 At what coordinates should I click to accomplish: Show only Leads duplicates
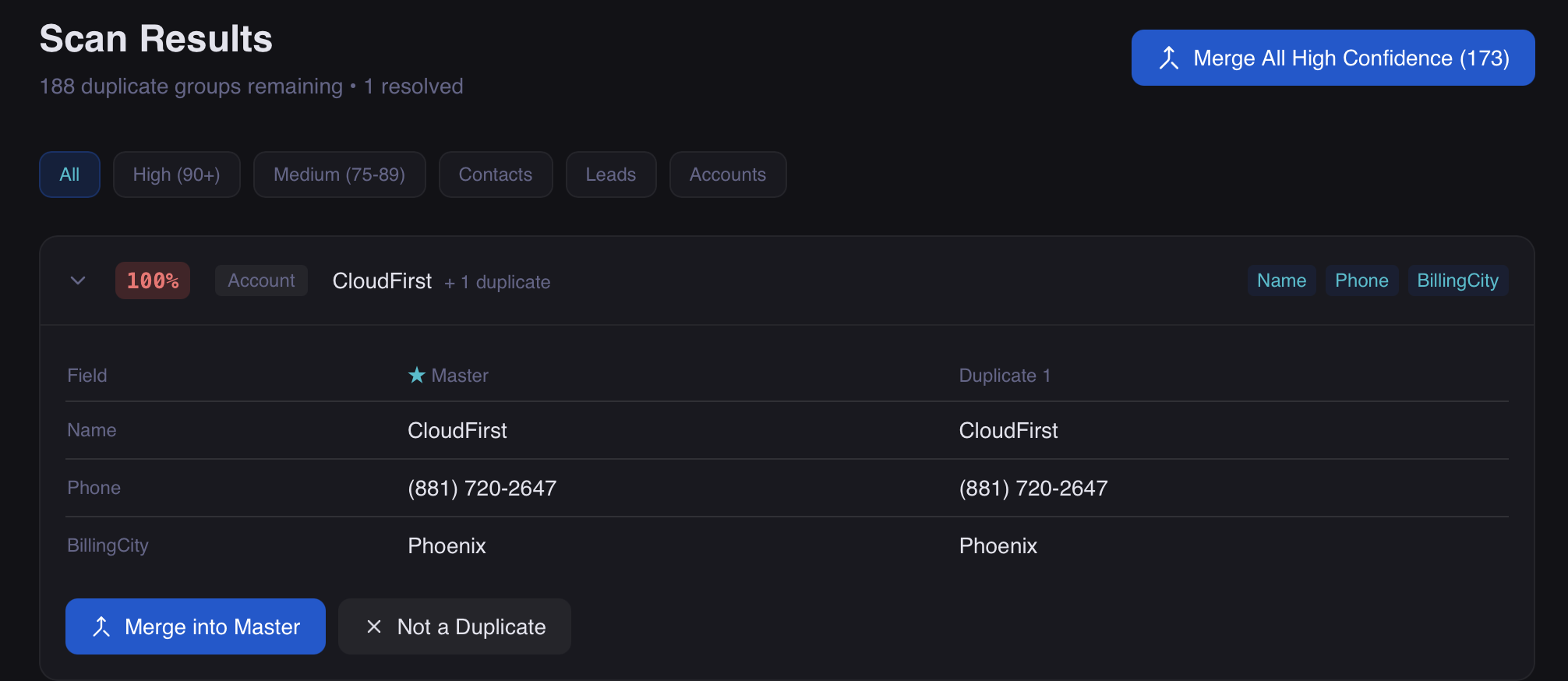click(x=610, y=175)
